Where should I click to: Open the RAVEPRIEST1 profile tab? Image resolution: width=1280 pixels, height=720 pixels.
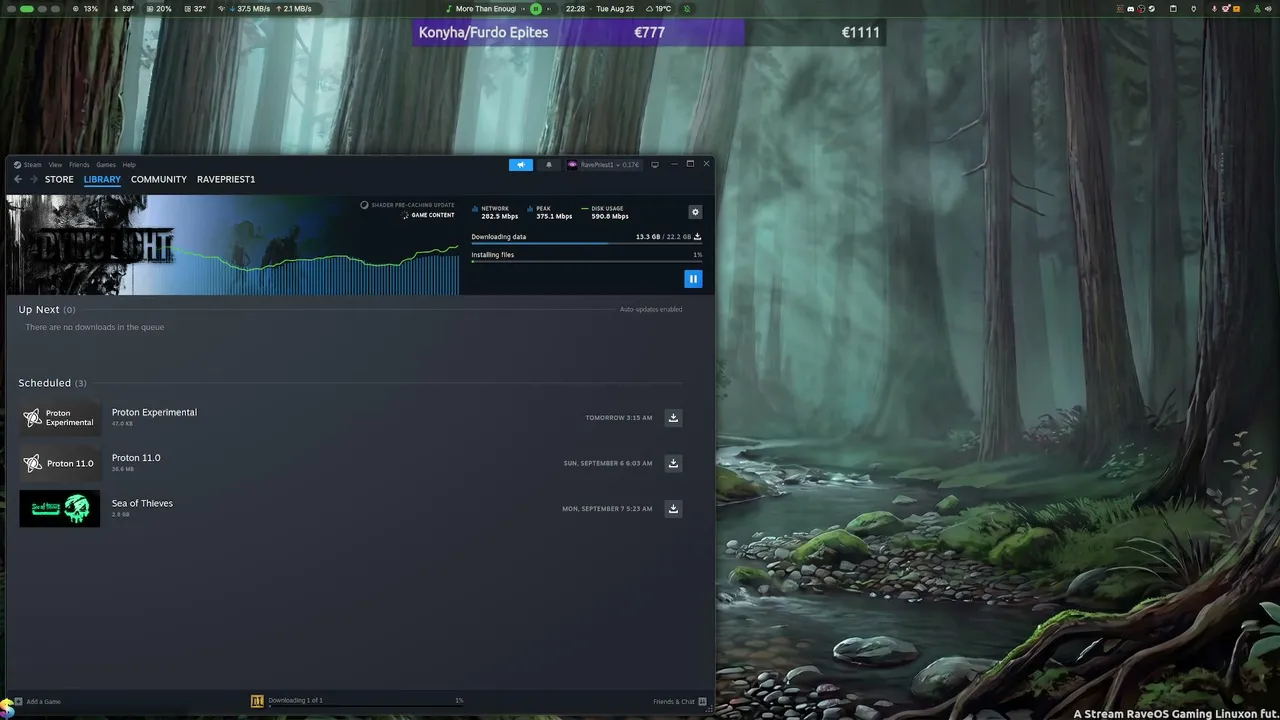(226, 180)
